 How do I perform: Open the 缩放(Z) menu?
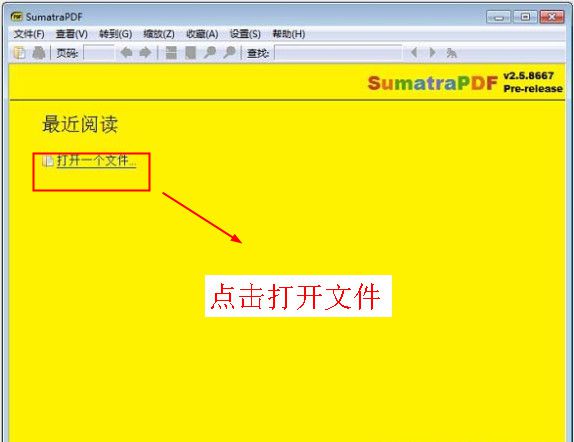pyautogui.click(x=159, y=34)
